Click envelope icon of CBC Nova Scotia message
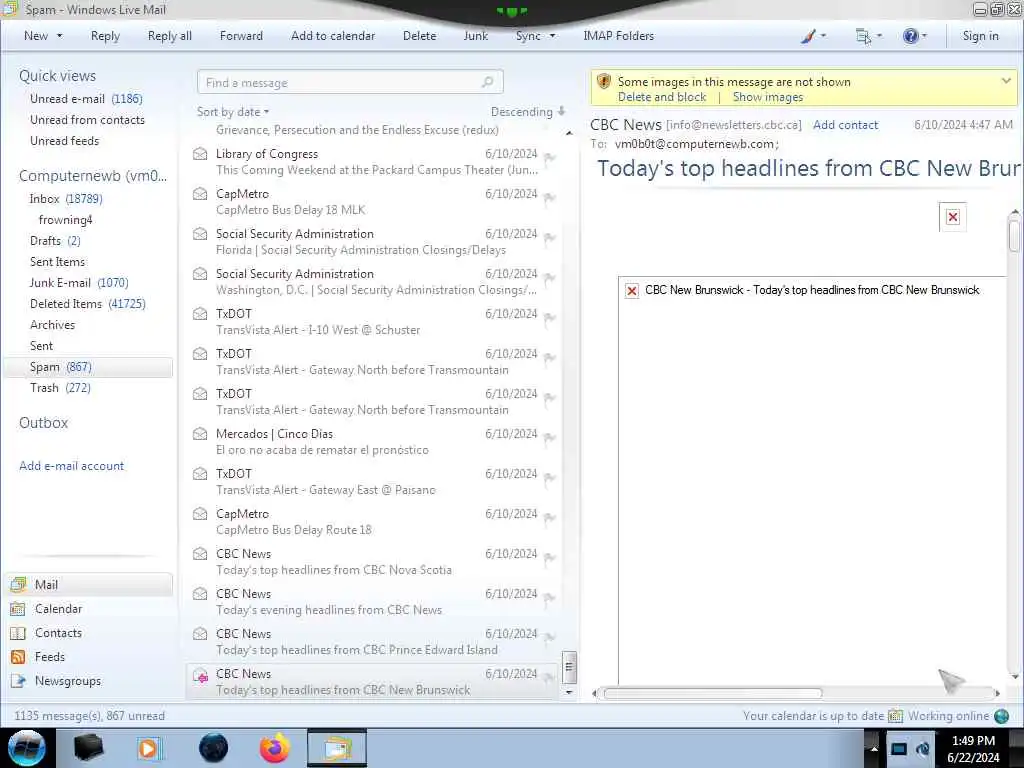The height and width of the screenshot is (768, 1024). [x=200, y=554]
